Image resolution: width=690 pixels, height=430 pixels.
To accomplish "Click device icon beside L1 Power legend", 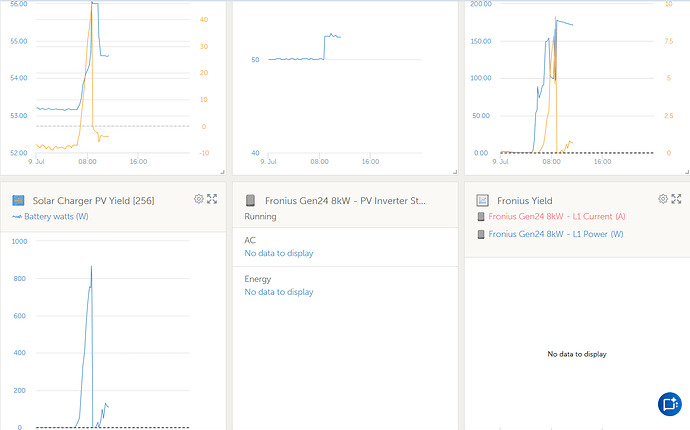I will point(481,234).
